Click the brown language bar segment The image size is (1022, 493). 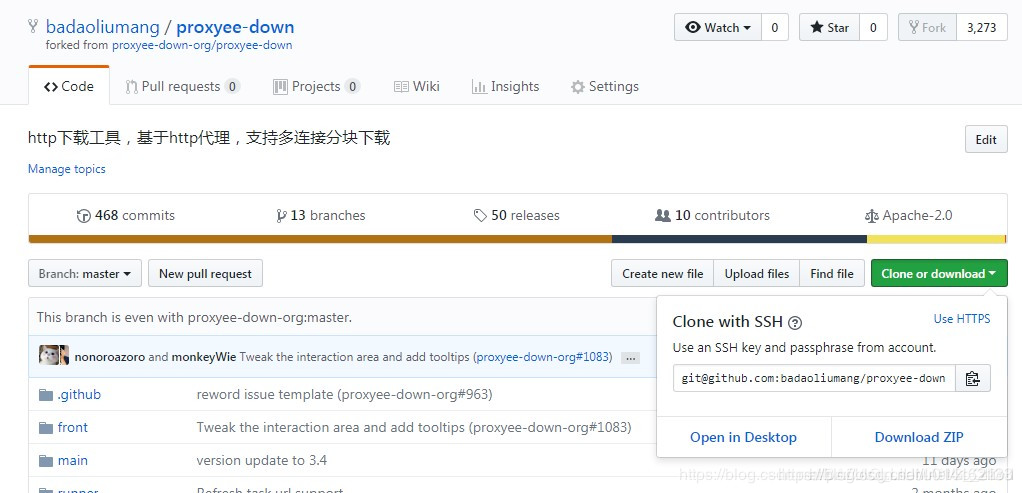(320, 239)
